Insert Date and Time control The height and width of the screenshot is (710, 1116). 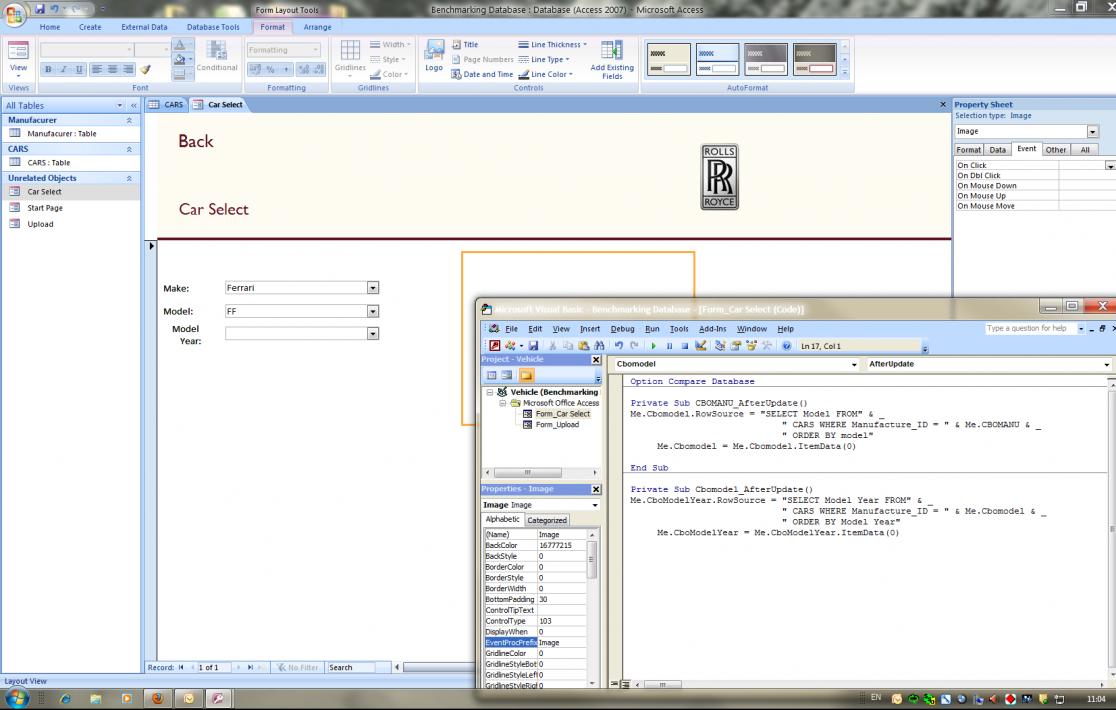click(482, 74)
